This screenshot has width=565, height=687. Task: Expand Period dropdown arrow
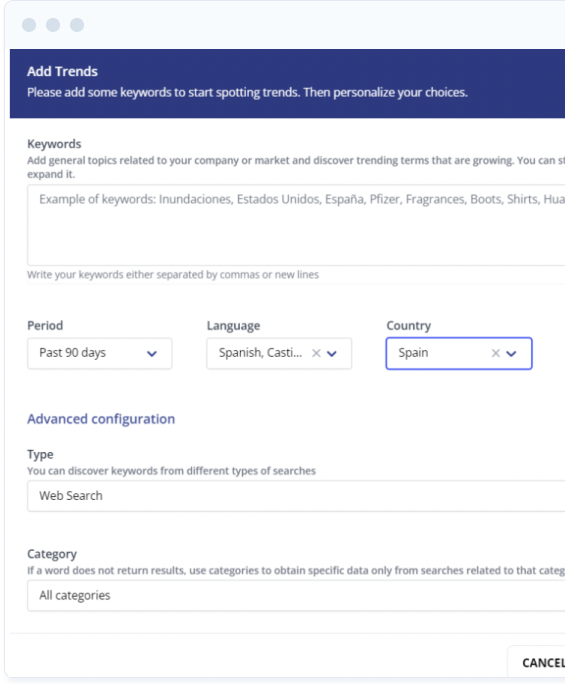point(152,354)
